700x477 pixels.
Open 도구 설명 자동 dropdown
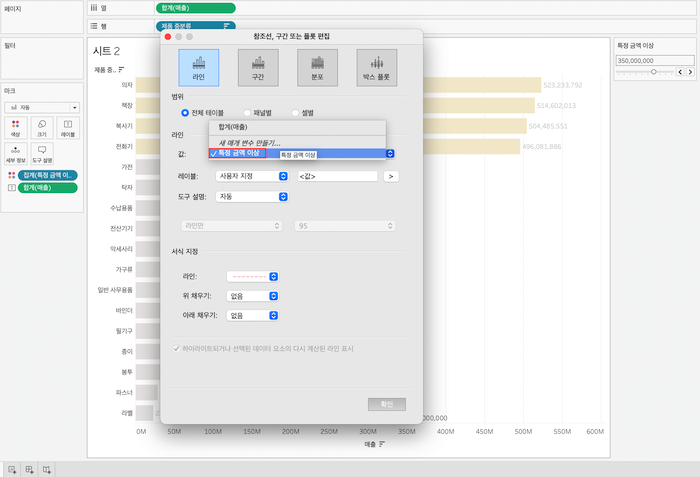coord(252,197)
